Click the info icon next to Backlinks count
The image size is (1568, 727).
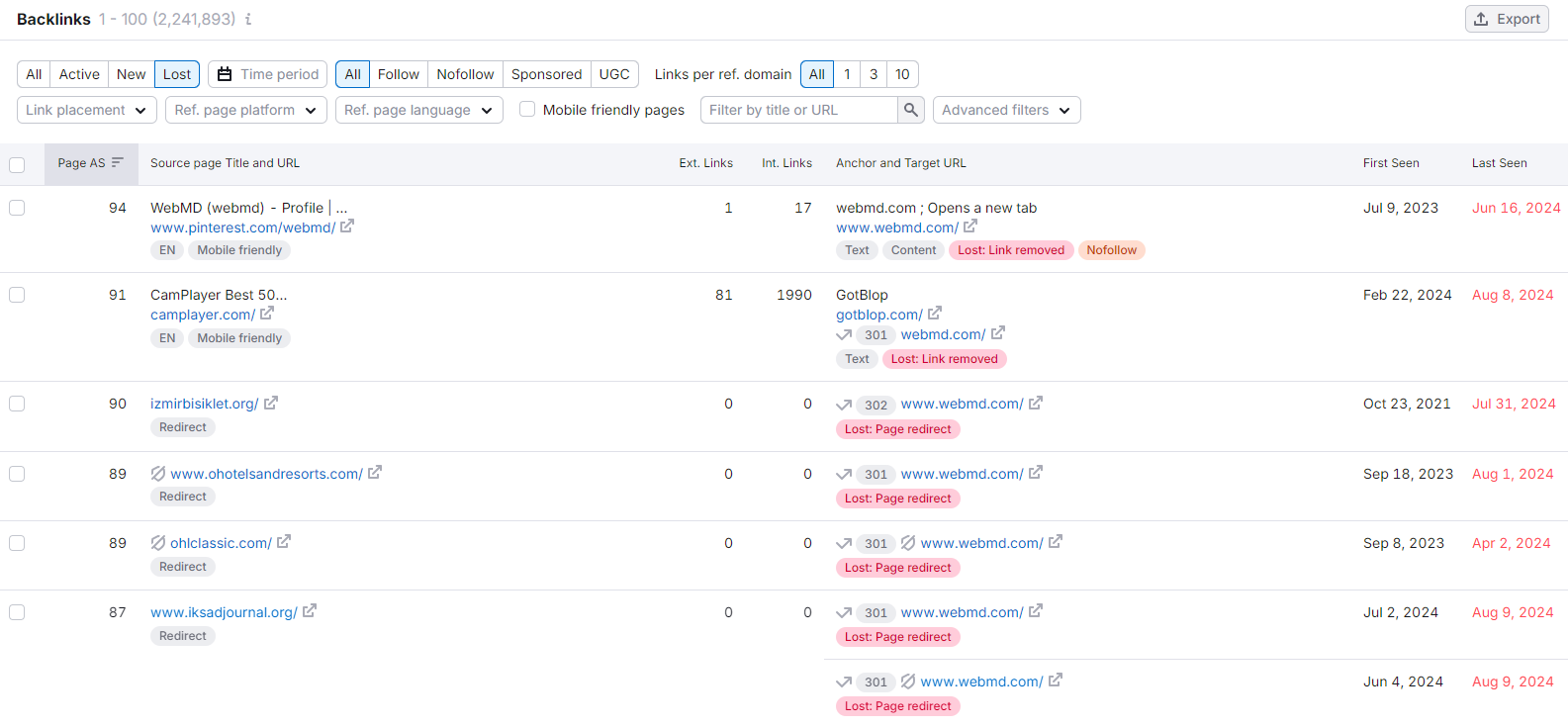248,19
